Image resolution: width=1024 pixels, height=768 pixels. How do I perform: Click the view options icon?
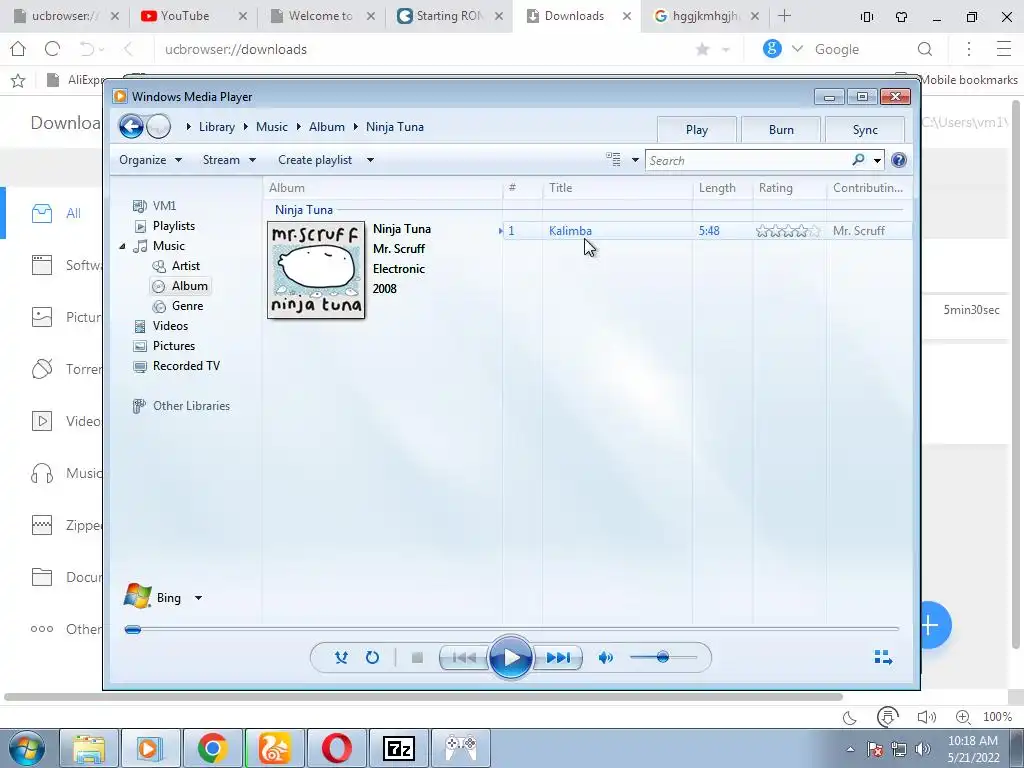coord(613,159)
